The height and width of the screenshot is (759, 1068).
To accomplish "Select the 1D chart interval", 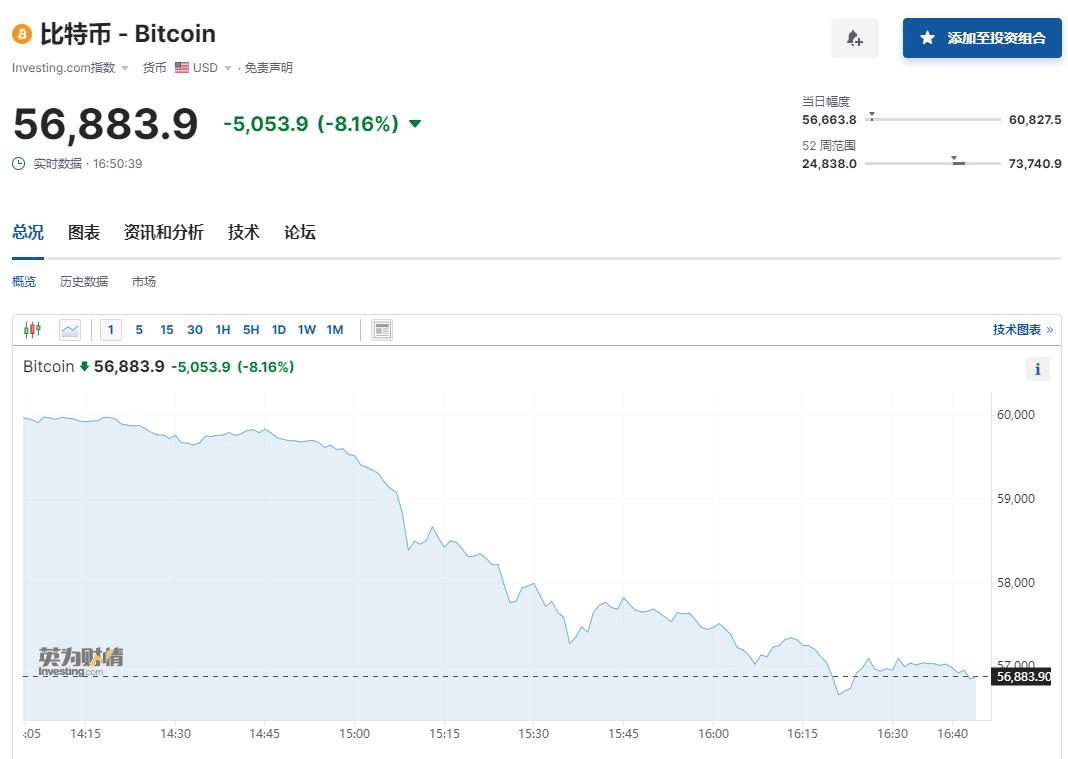I will [x=278, y=329].
